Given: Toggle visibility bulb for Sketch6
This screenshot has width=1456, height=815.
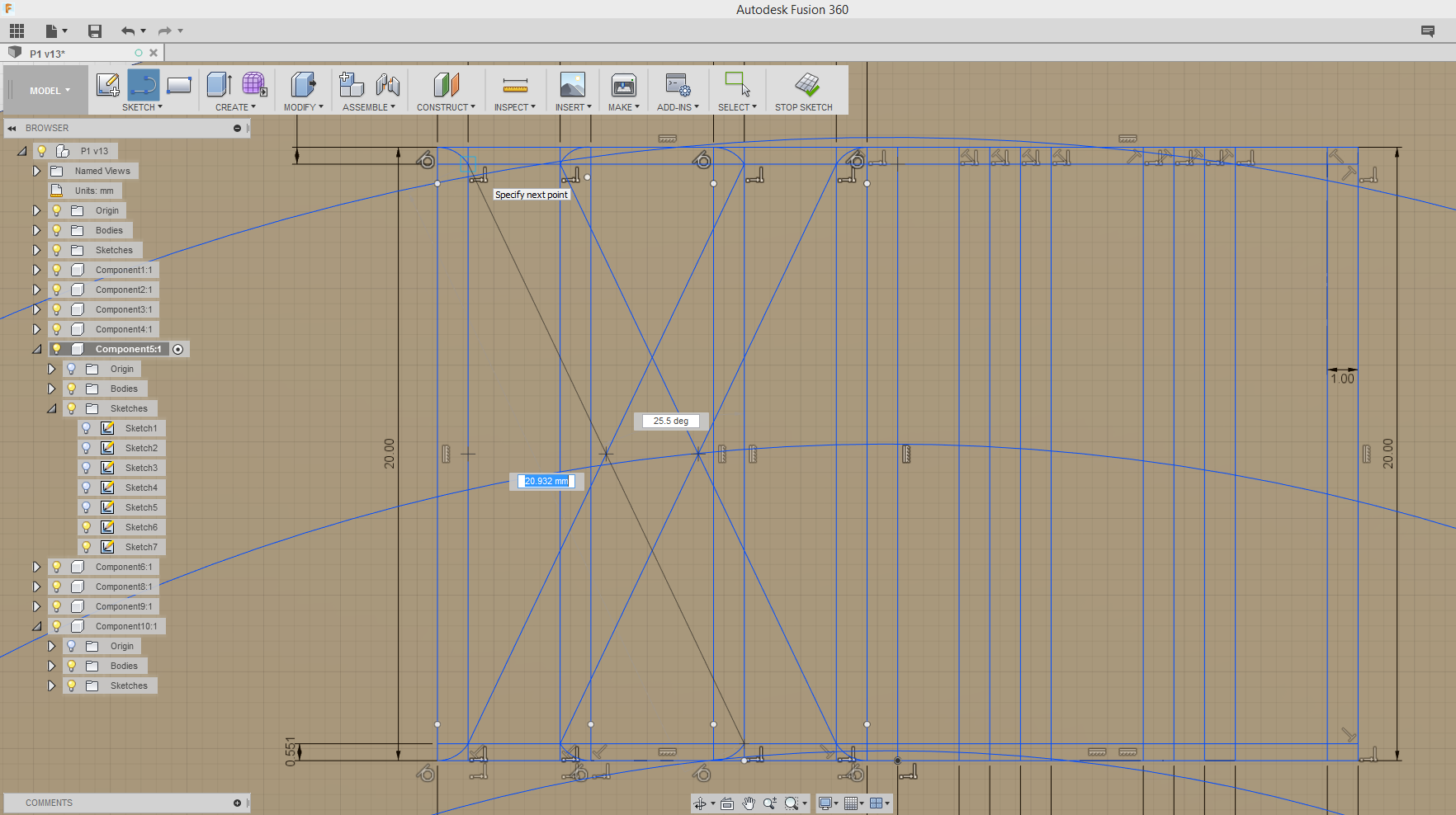Looking at the screenshot, I should point(86,527).
